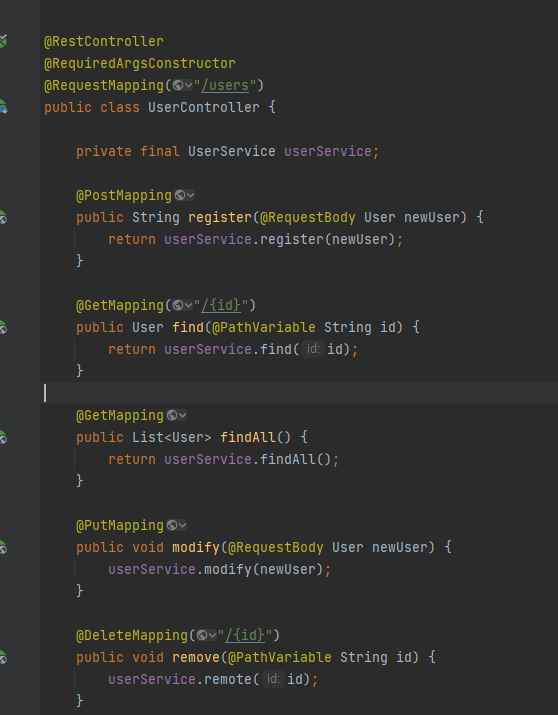The height and width of the screenshot is (715, 558).
Task: Click the @RestController annotation
Action: click(103, 41)
